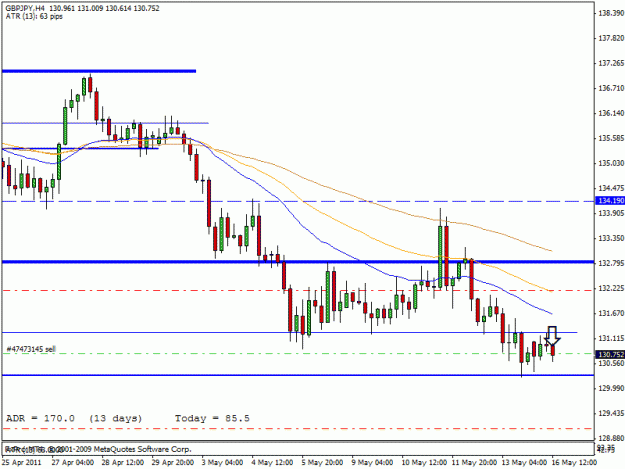Viewport: 625px width, 469px height.
Task: Click the 135.030 price scale value
Action: click(x=611, y=163)
